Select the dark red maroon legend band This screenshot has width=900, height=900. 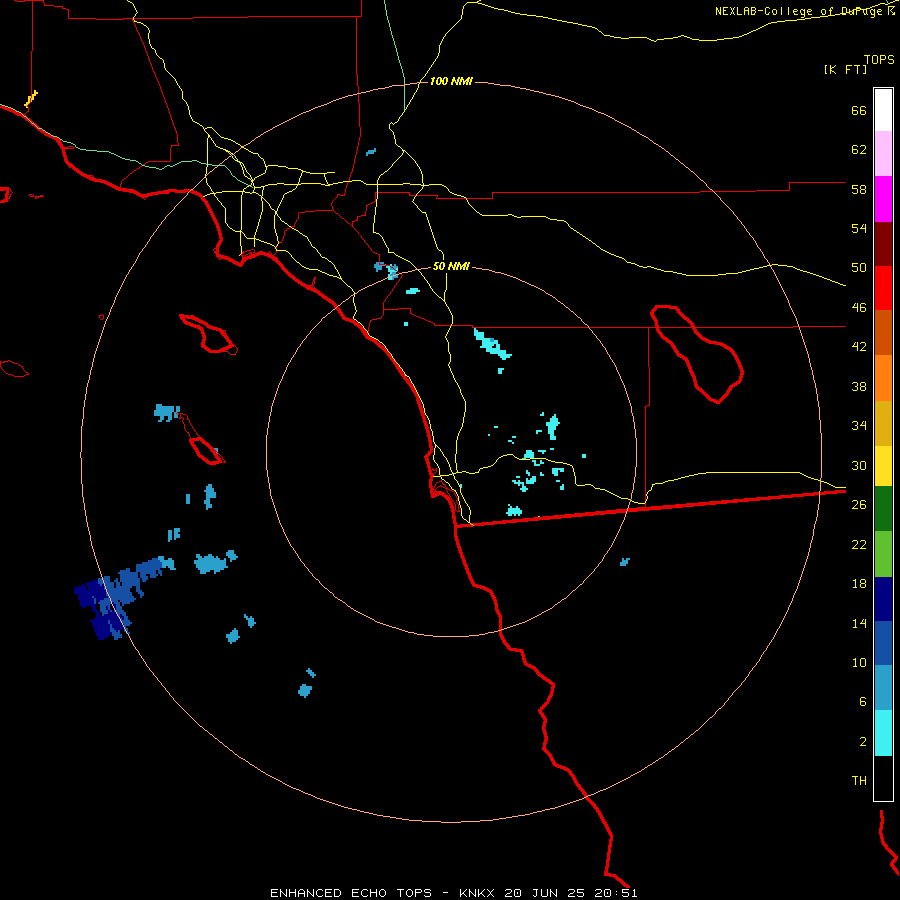(883, 244)
